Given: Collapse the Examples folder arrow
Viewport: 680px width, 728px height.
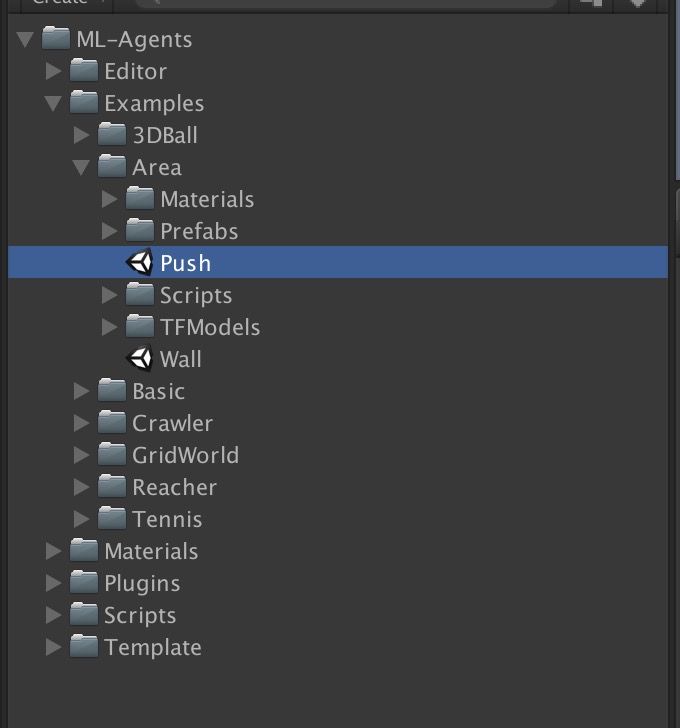Looking at the screenshot, I should click(53, 104).
